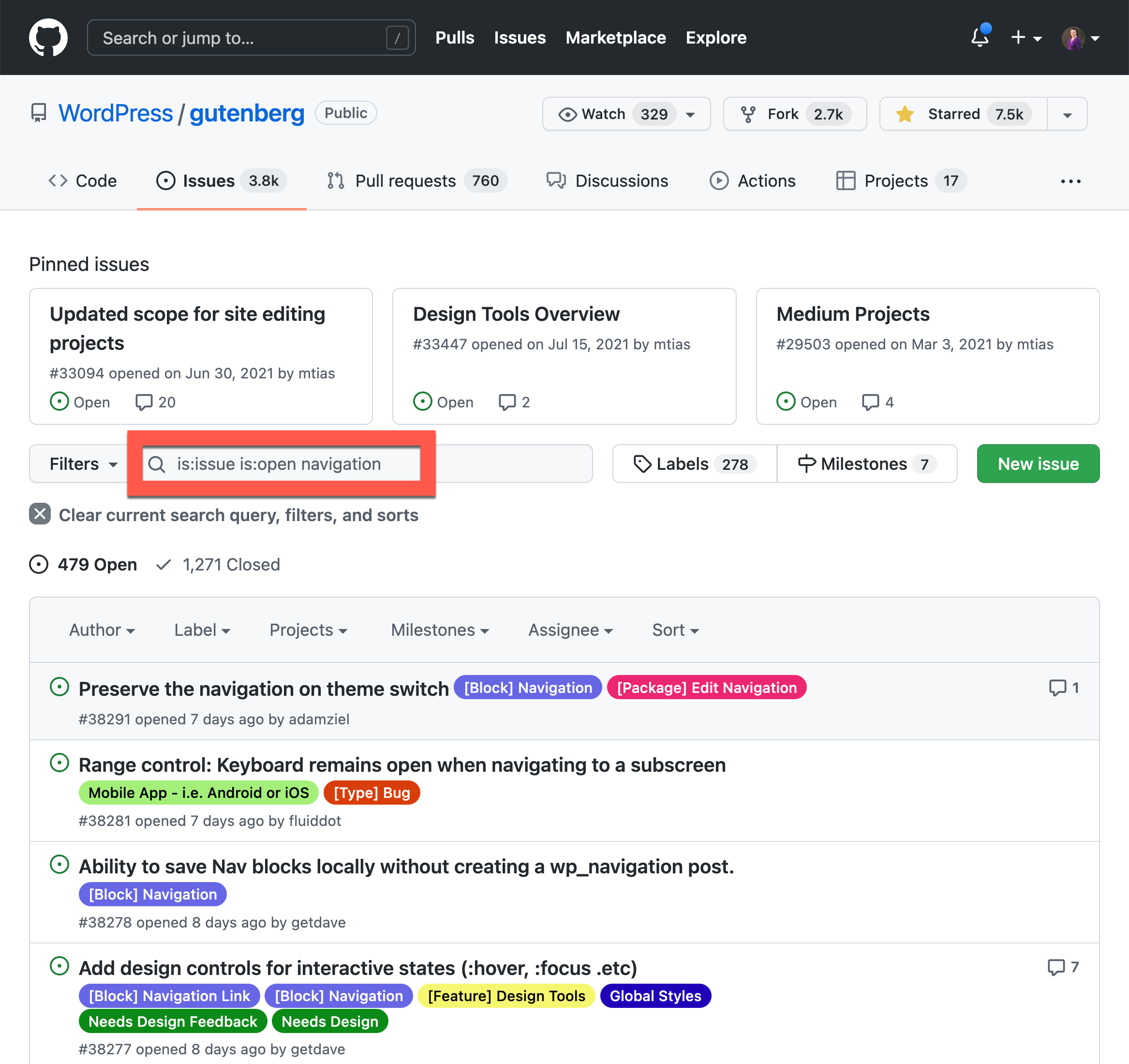Open the Projects filter dropdown

[x=309, y=629]
